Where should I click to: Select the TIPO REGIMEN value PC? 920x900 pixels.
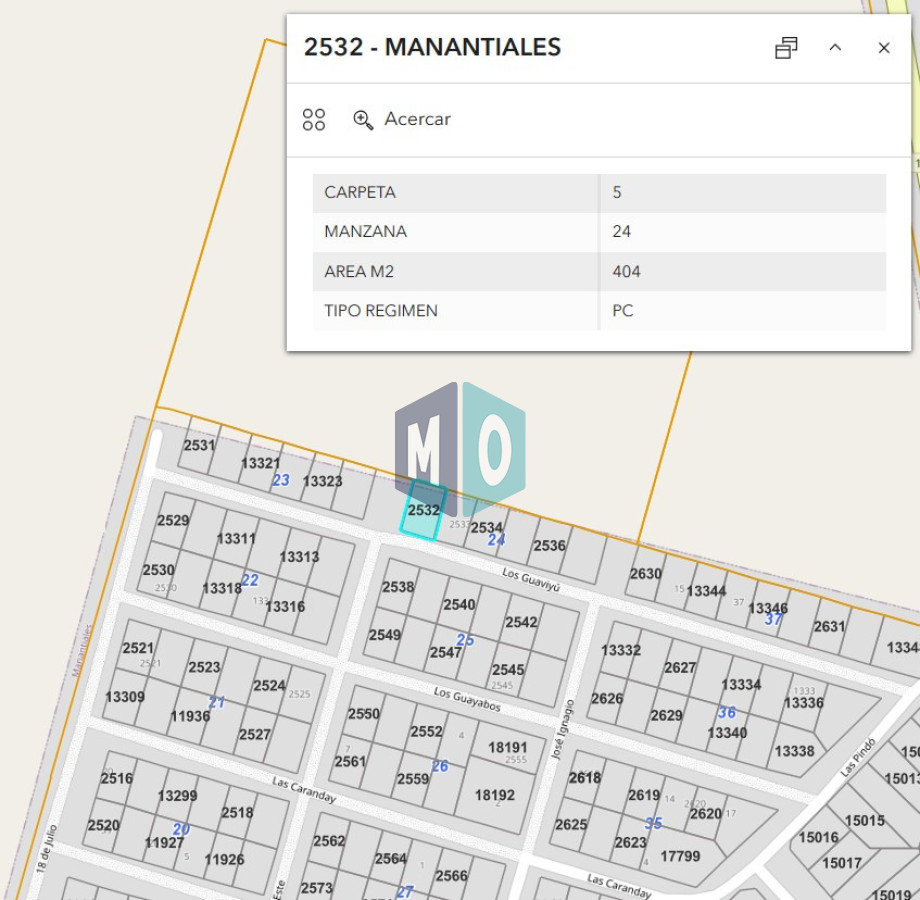coord(743,311)
